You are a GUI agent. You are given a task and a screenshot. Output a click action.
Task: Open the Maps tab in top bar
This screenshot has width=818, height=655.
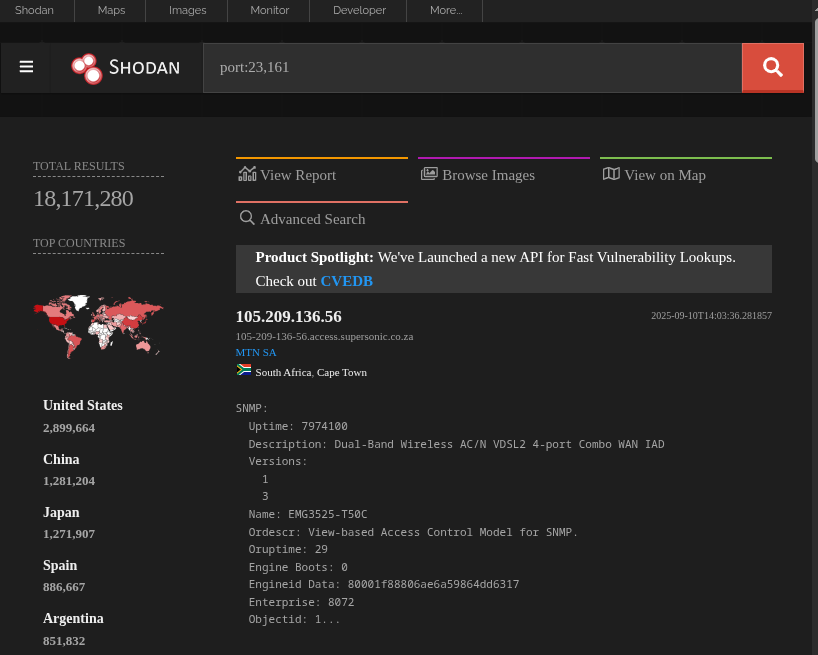point(111,10)
